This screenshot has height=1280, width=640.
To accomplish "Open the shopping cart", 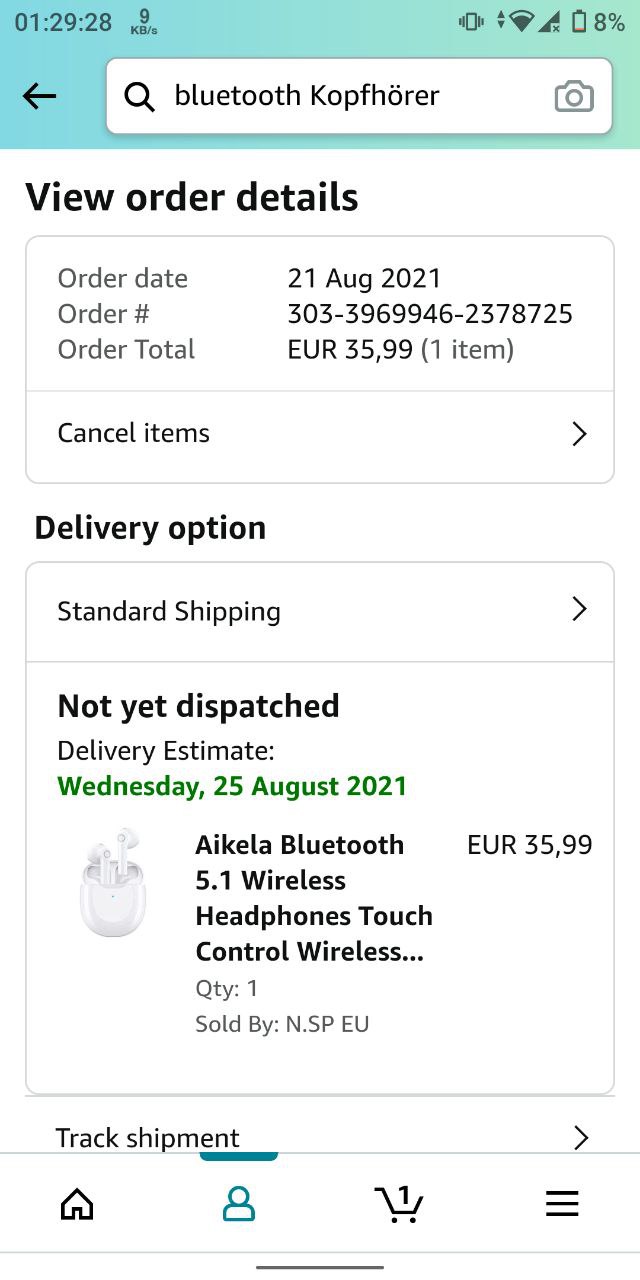I will pos(398,1203).
